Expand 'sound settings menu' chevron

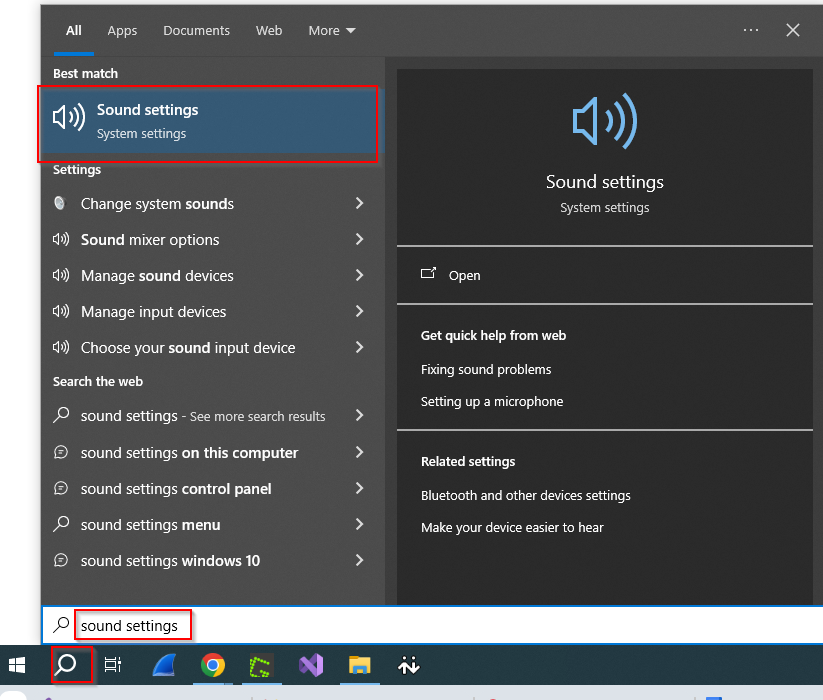pos(360,524)
